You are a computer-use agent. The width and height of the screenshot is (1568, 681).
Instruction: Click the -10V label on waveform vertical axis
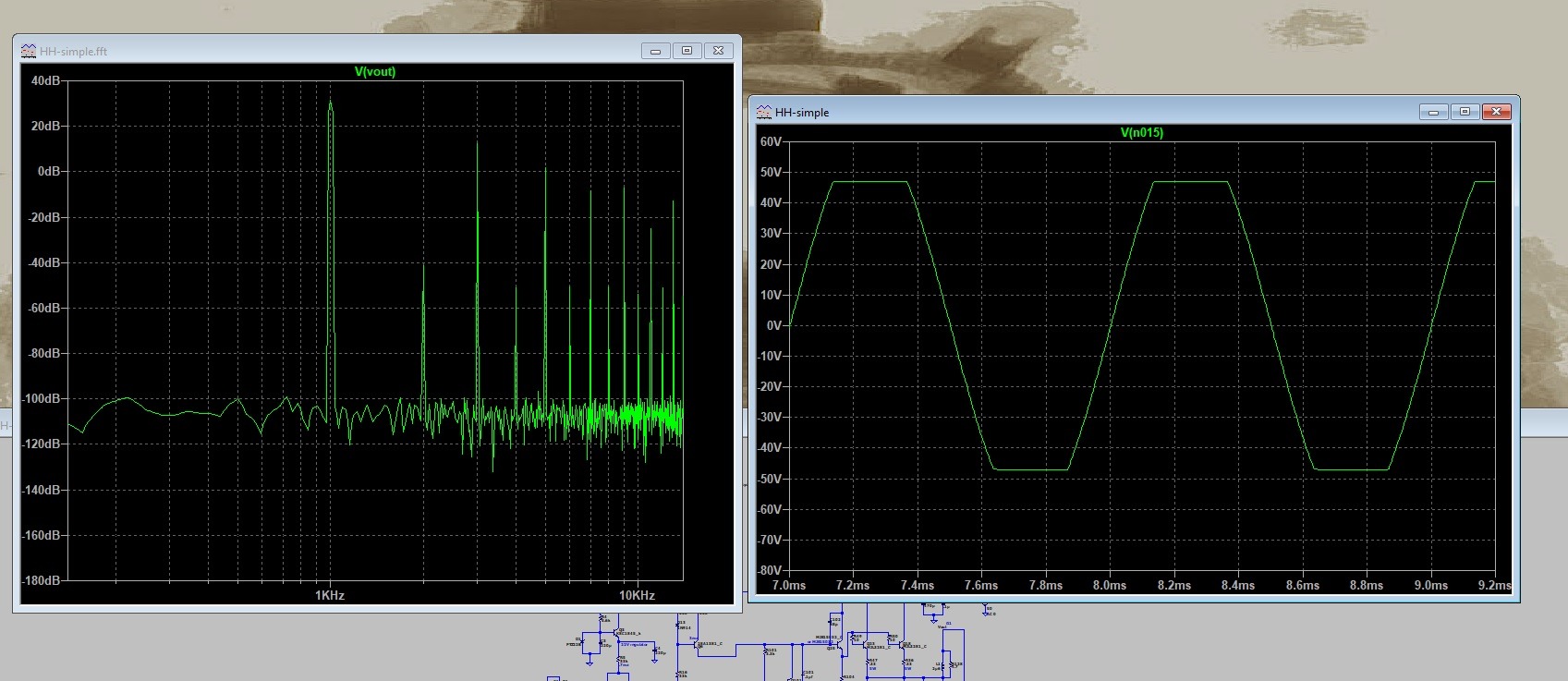pos(769,356)
